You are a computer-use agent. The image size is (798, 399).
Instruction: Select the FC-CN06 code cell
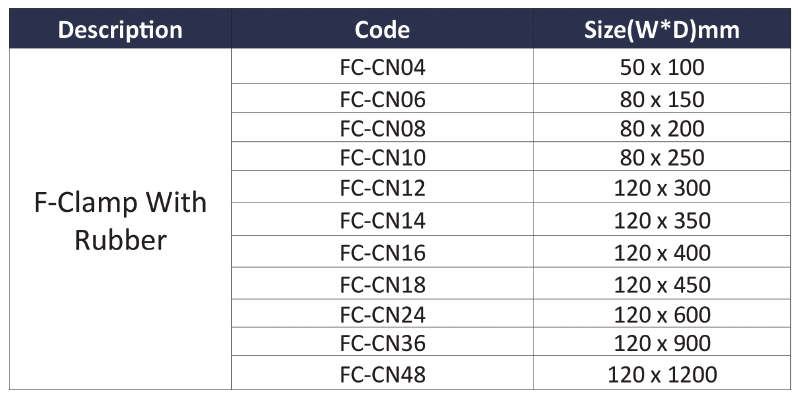tap(382, 98)
